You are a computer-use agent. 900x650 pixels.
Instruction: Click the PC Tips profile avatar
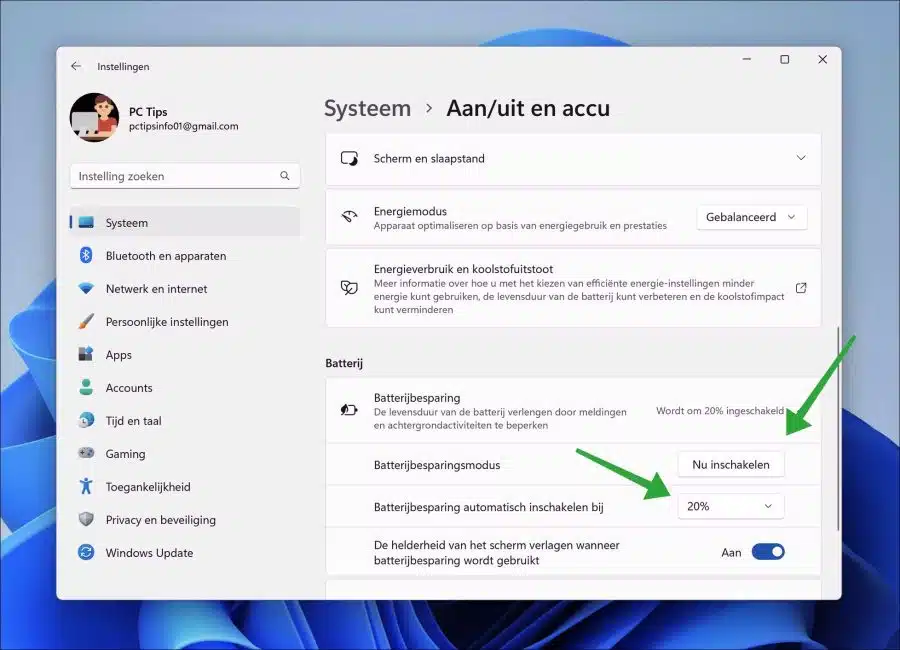[x=94, y=117]
